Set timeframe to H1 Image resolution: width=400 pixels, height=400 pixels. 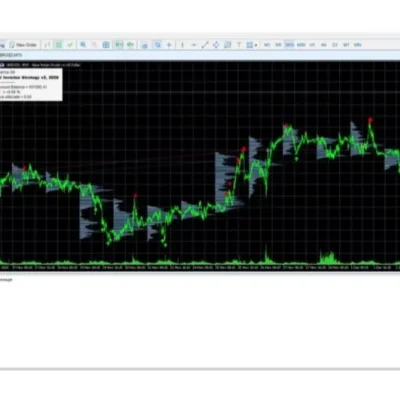pyautogui.click(x=312, y=45)
